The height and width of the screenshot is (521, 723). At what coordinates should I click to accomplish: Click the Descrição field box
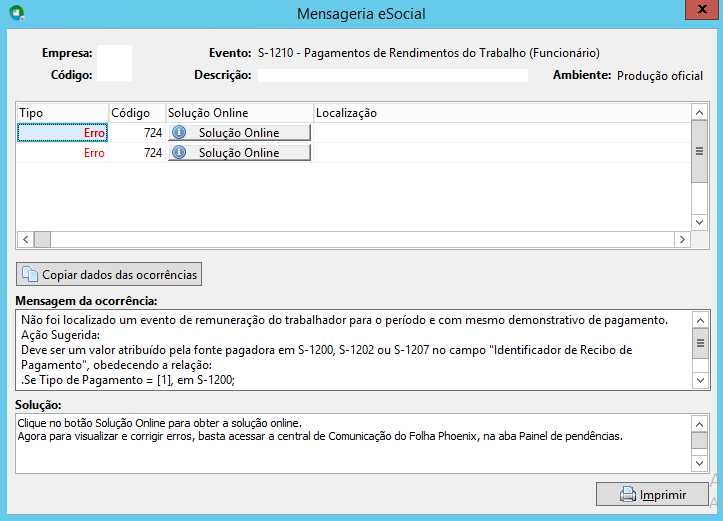393,75
